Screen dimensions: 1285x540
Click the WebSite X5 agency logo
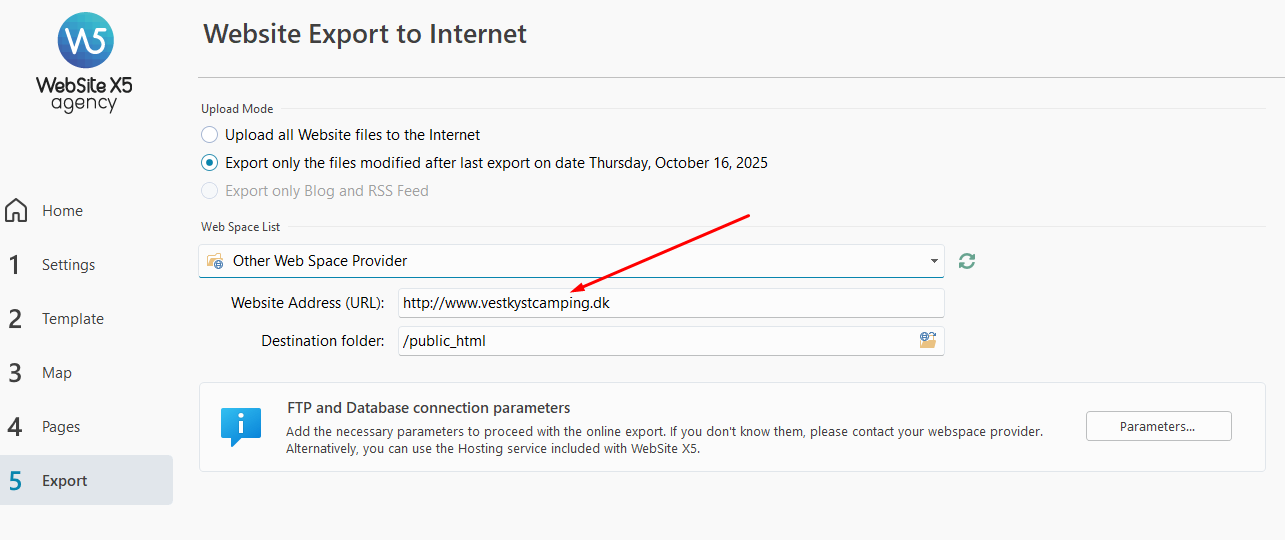(x=84, y=60)
